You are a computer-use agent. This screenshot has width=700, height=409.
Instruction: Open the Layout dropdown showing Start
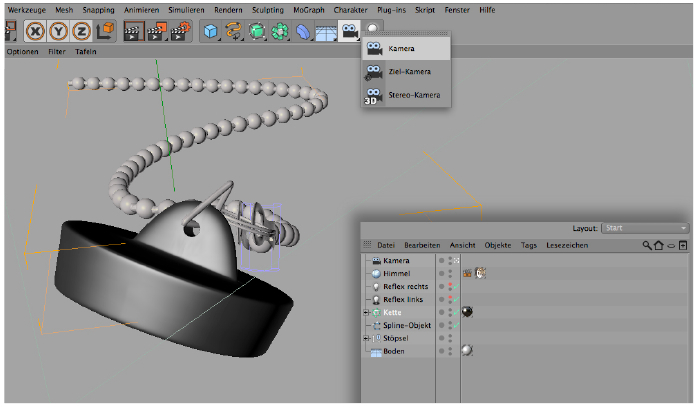645,228
